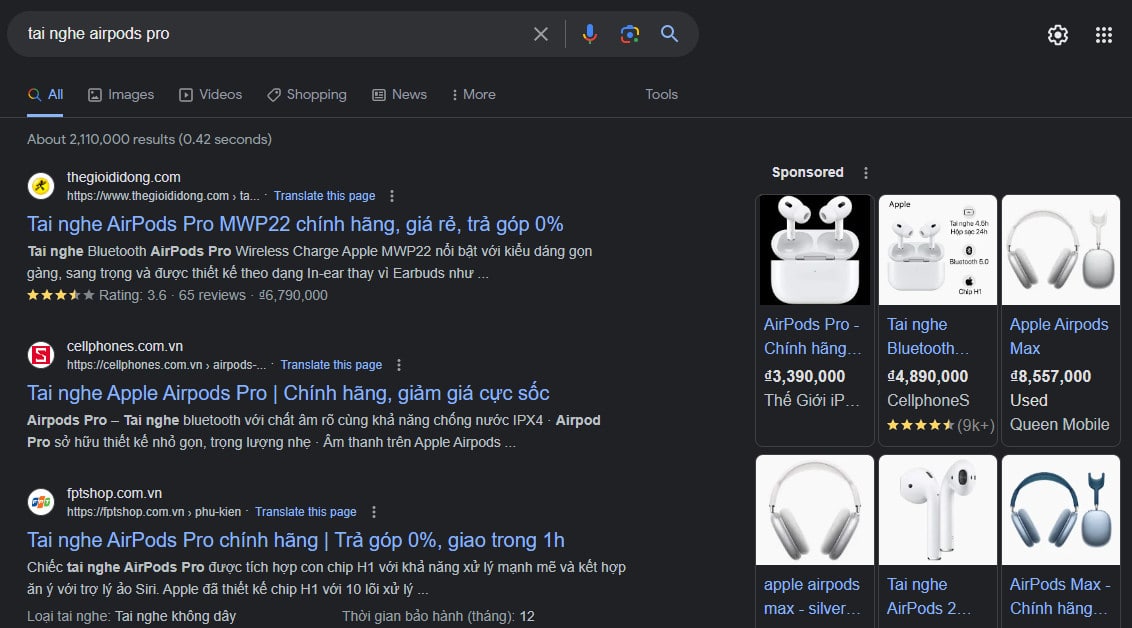Screen dimensions: 1132x628
Task: Open 'Apple Airpods Max' sponsored listing title
Action: pyautogui.click(x=1059, y=336)
